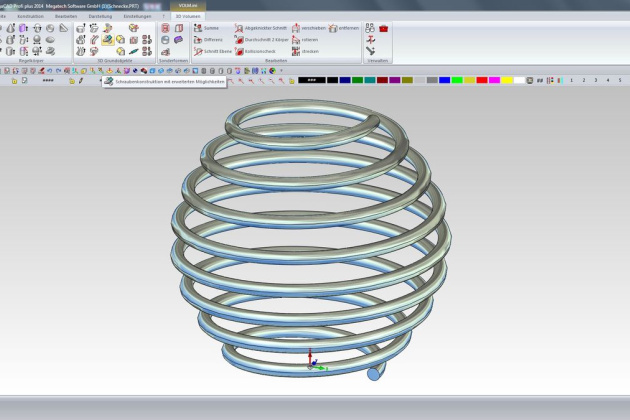Screen dimensions: 630x420
Task: Choose the yellow color swatch
Action: tap(507, 80)
